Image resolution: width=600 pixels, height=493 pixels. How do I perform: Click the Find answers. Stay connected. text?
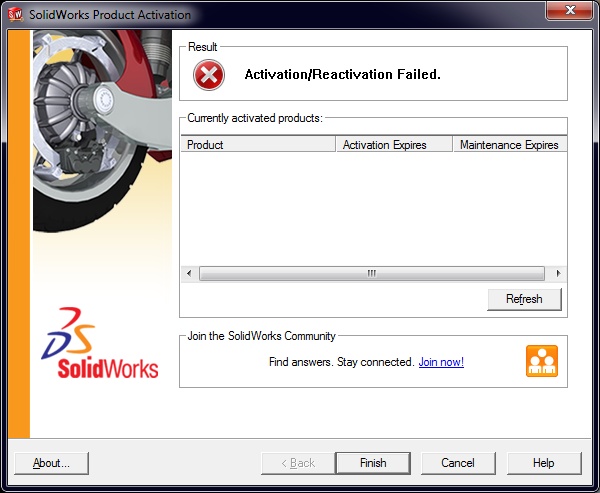[x=342, y=362]
